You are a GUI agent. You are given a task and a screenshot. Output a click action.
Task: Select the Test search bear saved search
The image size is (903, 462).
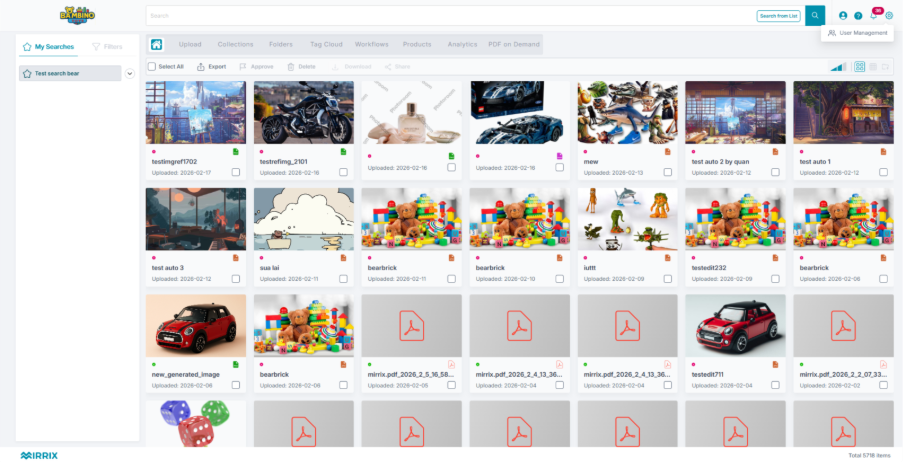[70, 73]
